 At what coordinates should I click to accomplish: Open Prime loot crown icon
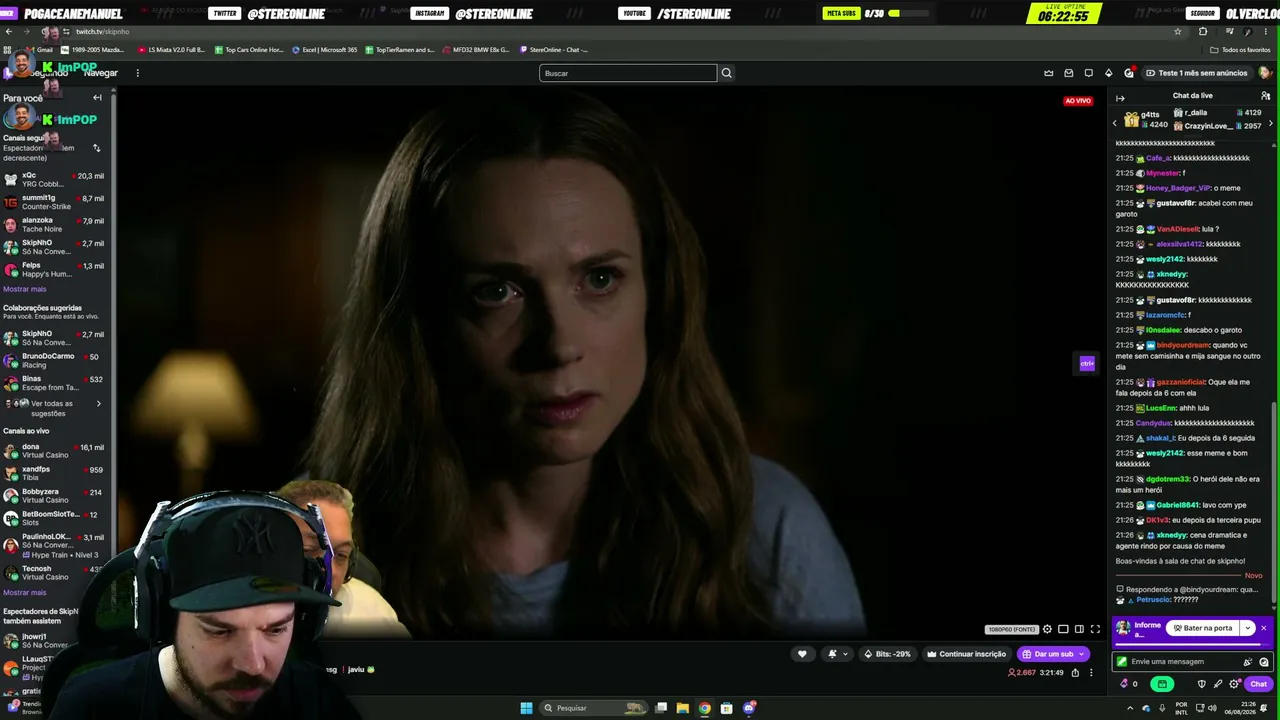coord(1049,73)
